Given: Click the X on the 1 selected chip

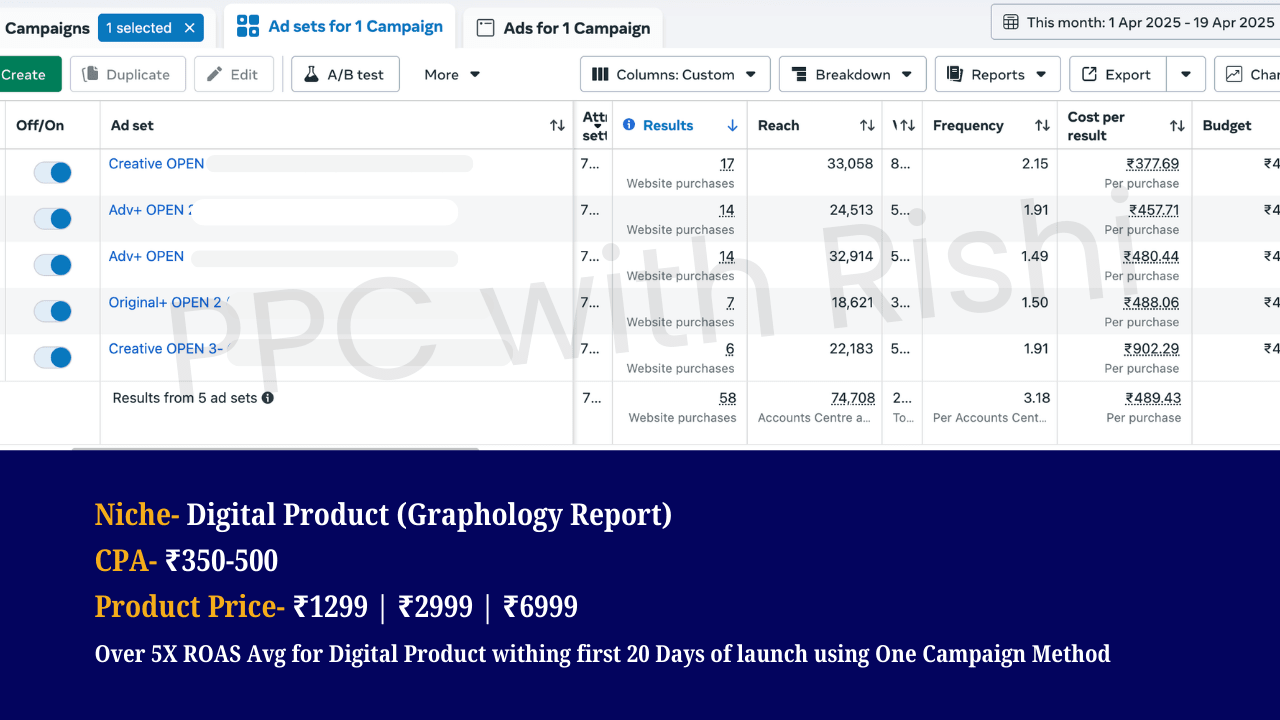Looking at the screenshot, I should pos(190,28).
